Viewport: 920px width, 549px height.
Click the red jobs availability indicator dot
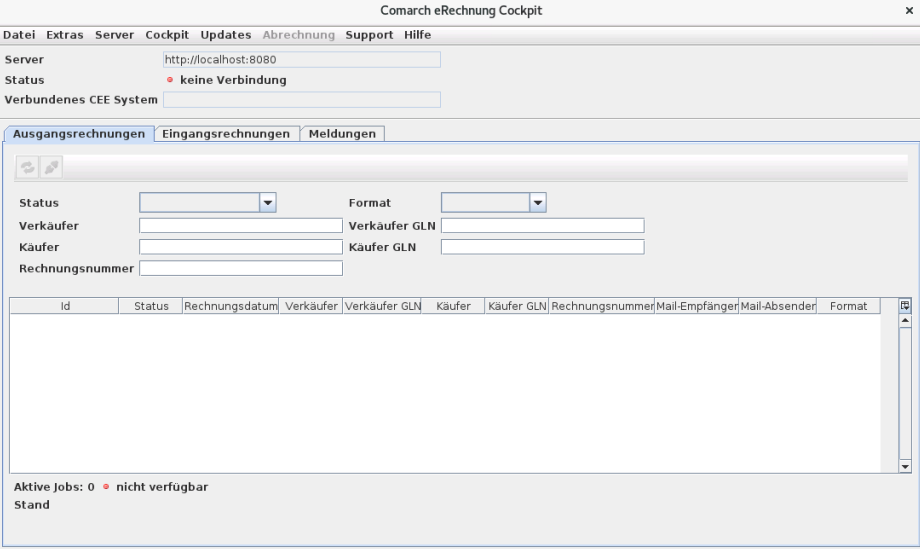click(x=106, y=487)
